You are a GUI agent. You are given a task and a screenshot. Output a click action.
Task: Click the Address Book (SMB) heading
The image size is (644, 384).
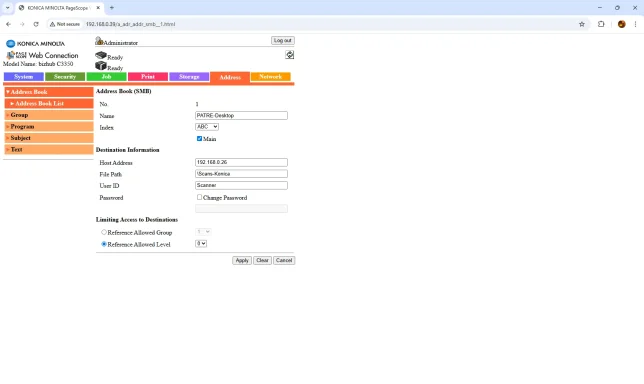coord(124,91)
